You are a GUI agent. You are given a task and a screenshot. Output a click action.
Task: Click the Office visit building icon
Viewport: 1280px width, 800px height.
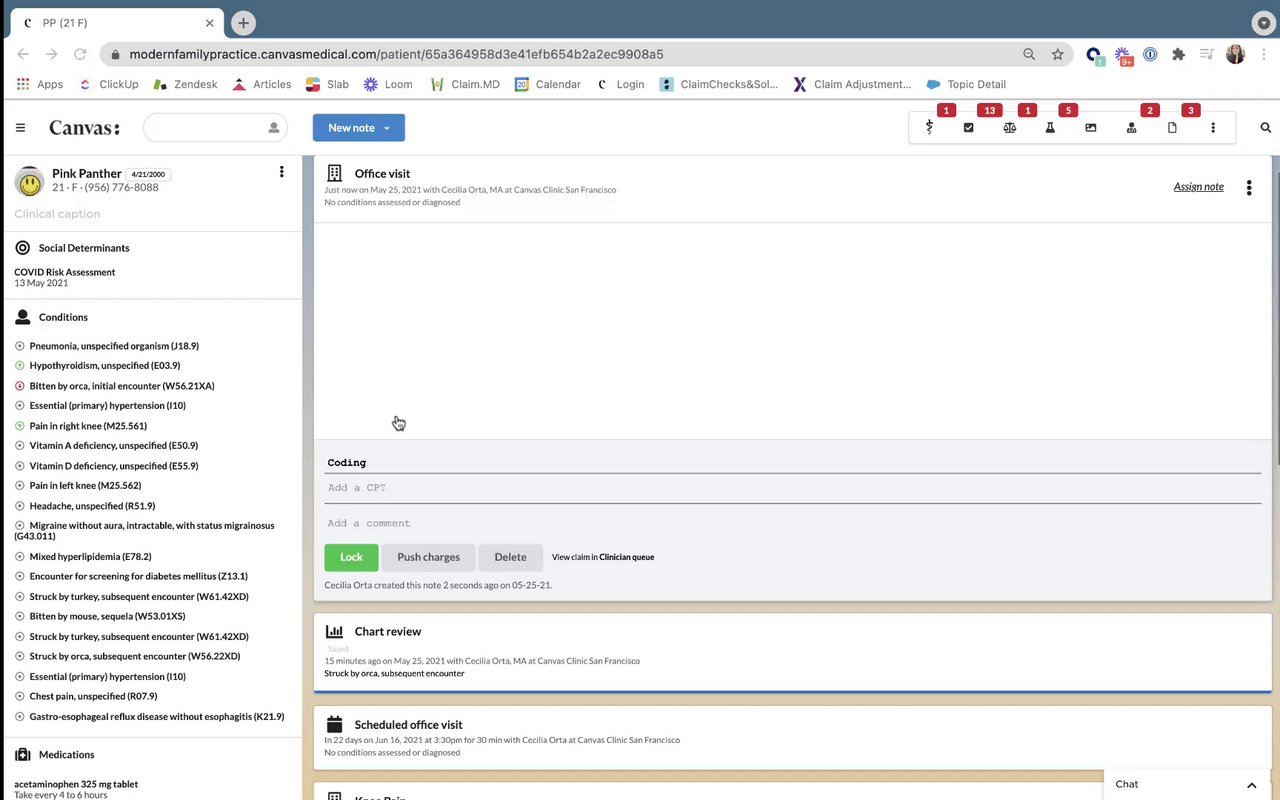tap(334, 173)
